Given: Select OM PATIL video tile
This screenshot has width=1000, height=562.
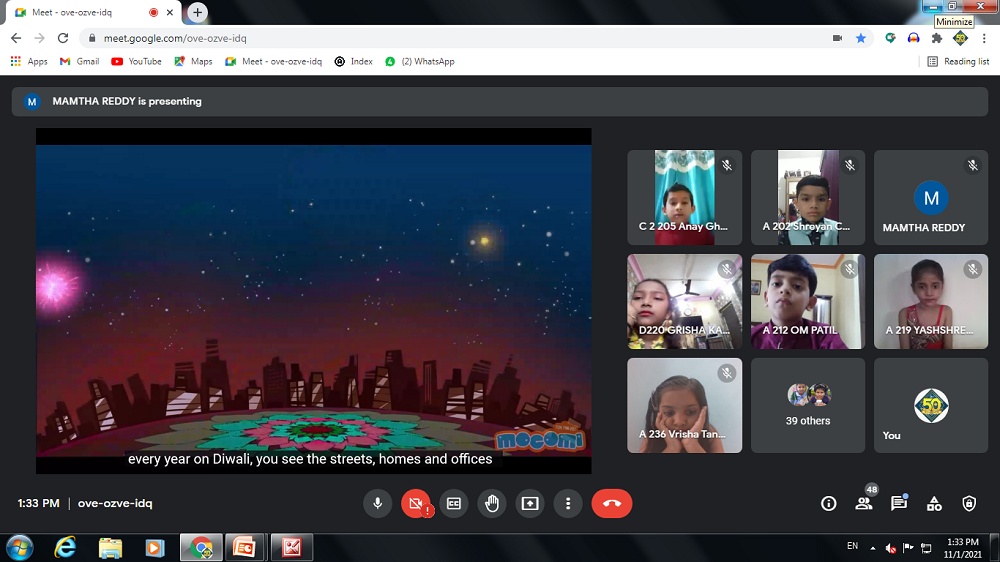Looking at the screenshot, I should [x=808, y=301].
